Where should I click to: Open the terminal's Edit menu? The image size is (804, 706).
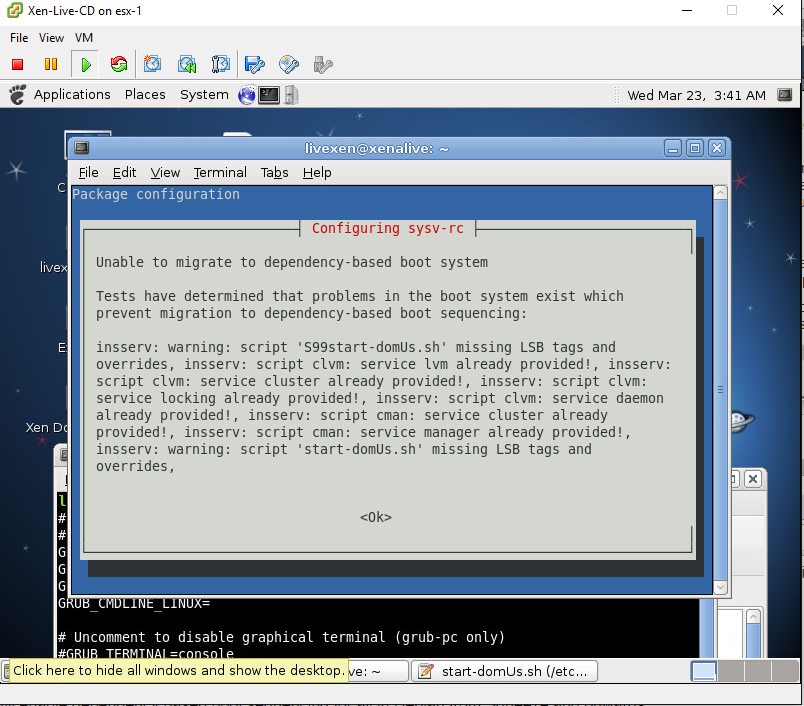124,173
